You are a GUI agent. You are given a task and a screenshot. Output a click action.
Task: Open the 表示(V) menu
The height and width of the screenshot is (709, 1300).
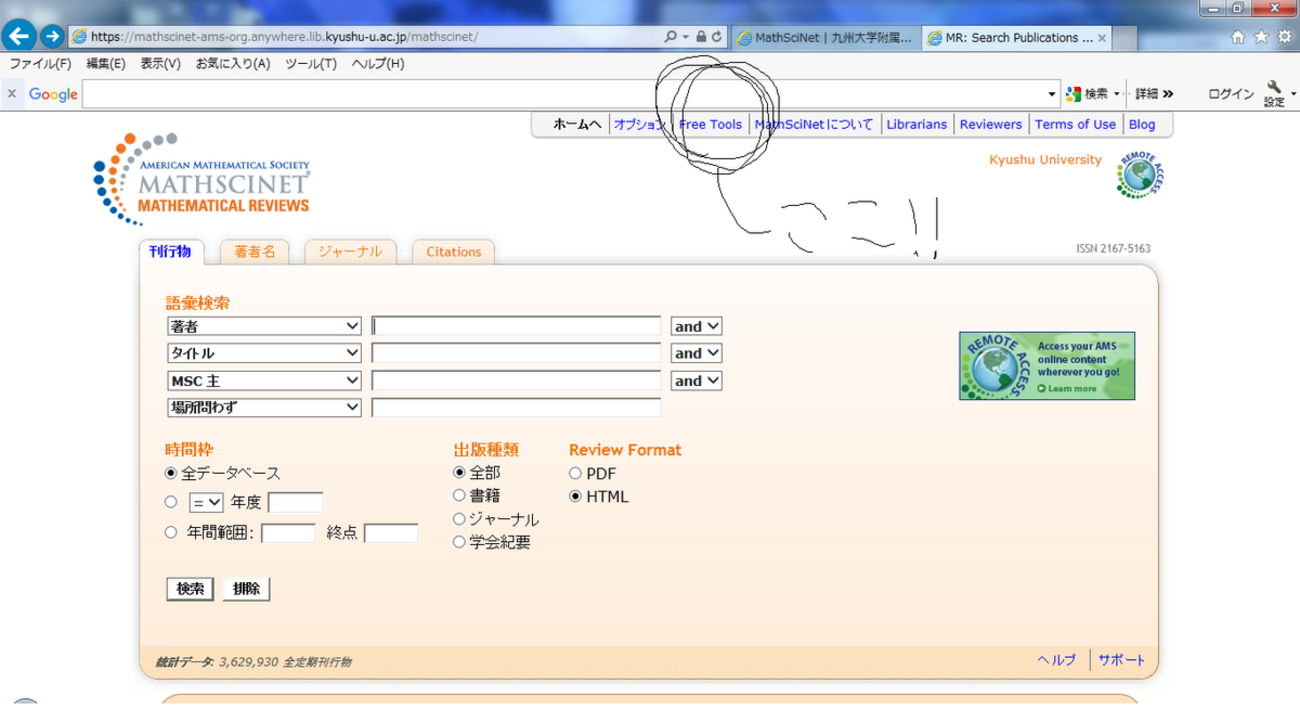pos(160,63)
